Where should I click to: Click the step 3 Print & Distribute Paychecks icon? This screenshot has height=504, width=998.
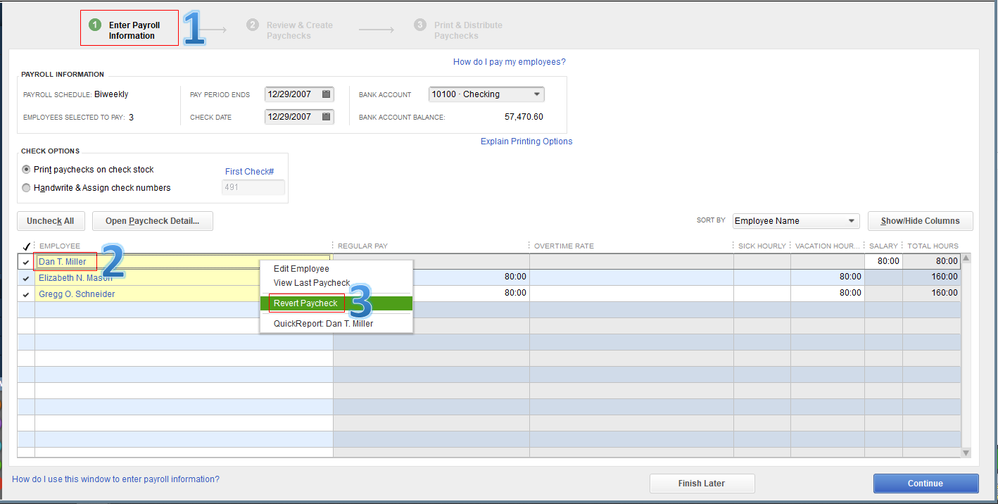[x=420, y=25]
